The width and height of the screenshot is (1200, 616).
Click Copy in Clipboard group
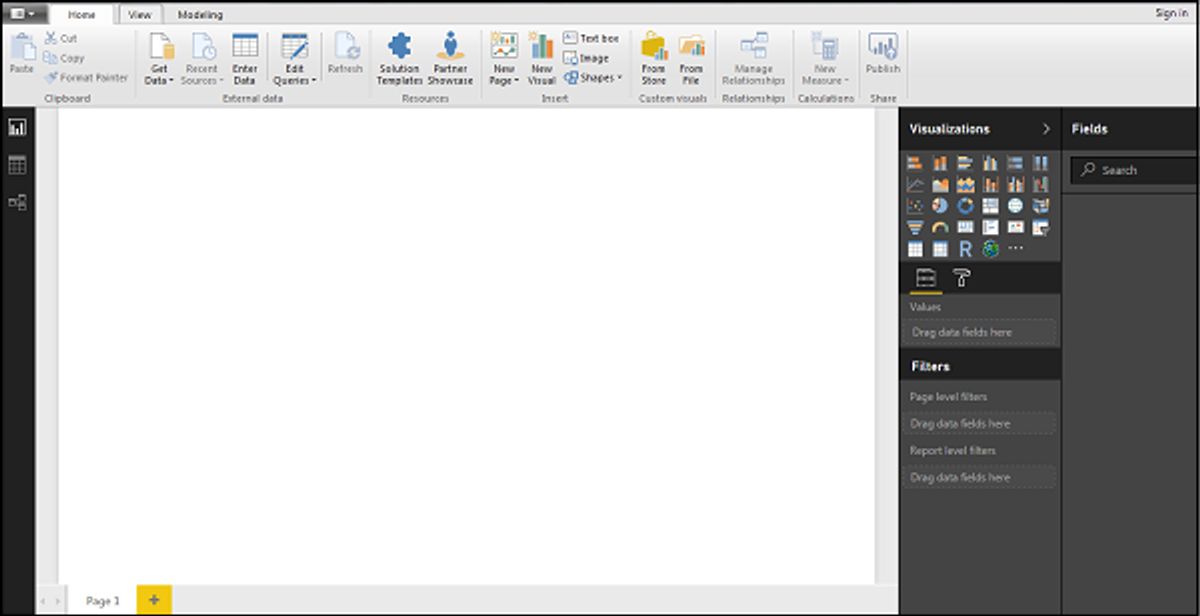point(64,58)
